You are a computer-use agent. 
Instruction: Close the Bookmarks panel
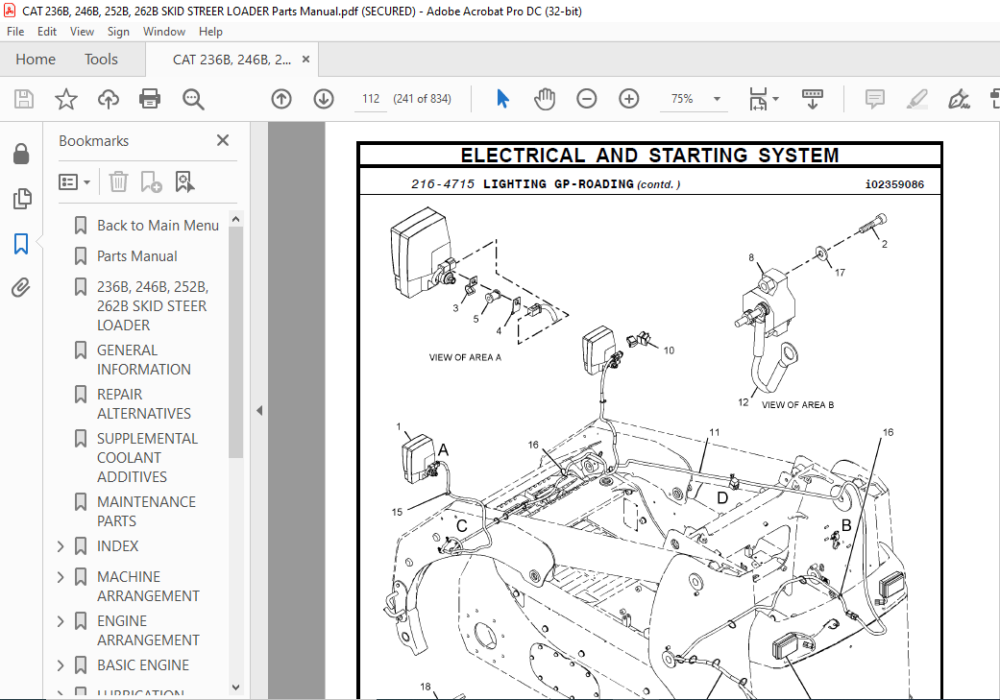pos(223,140)
